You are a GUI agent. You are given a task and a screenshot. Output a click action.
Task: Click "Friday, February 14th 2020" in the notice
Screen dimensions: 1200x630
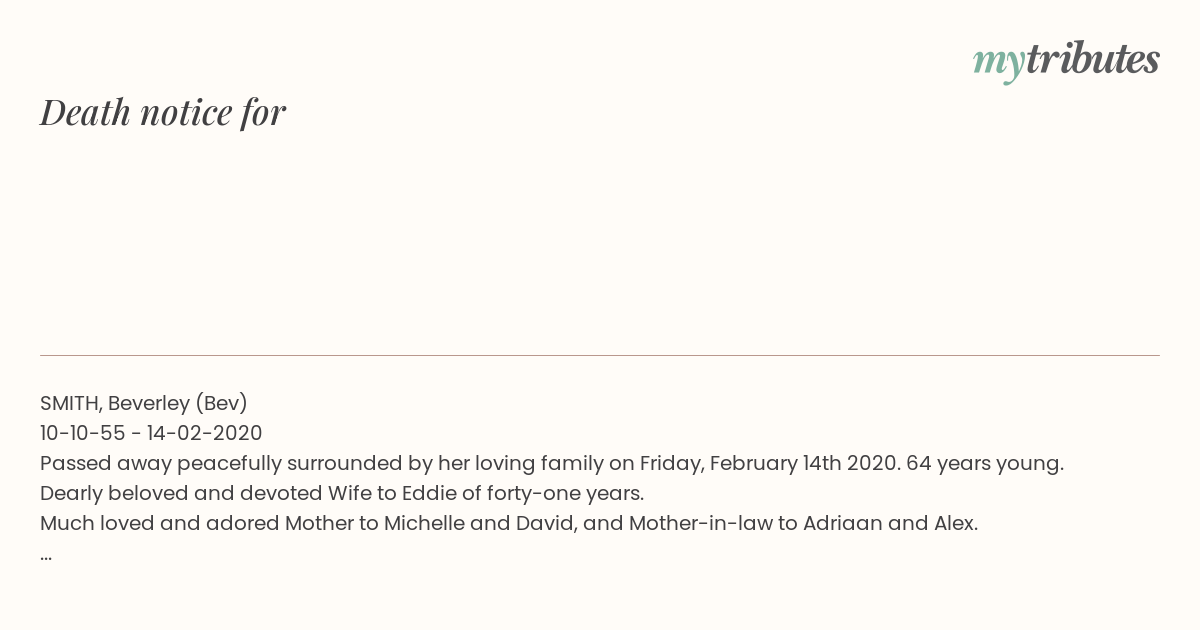pos(770,464)
